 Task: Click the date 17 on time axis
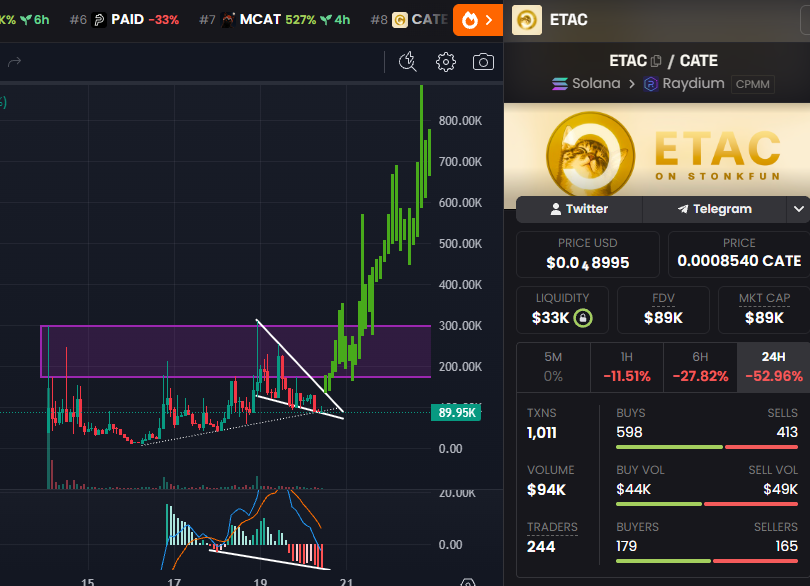click(x=174, y=582)
